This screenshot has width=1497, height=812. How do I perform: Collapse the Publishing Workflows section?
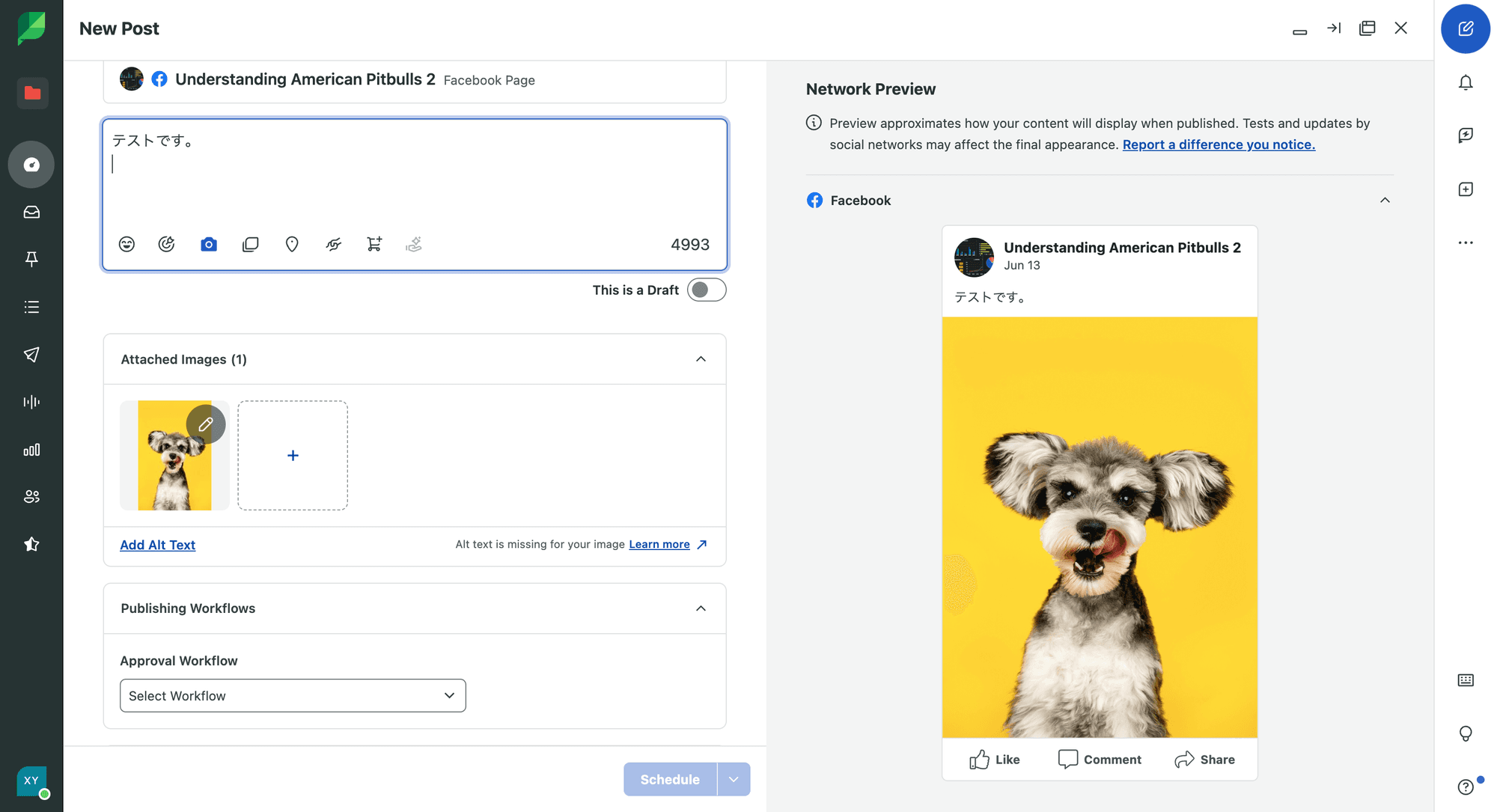pyautogui.click(x=701, y=608)
